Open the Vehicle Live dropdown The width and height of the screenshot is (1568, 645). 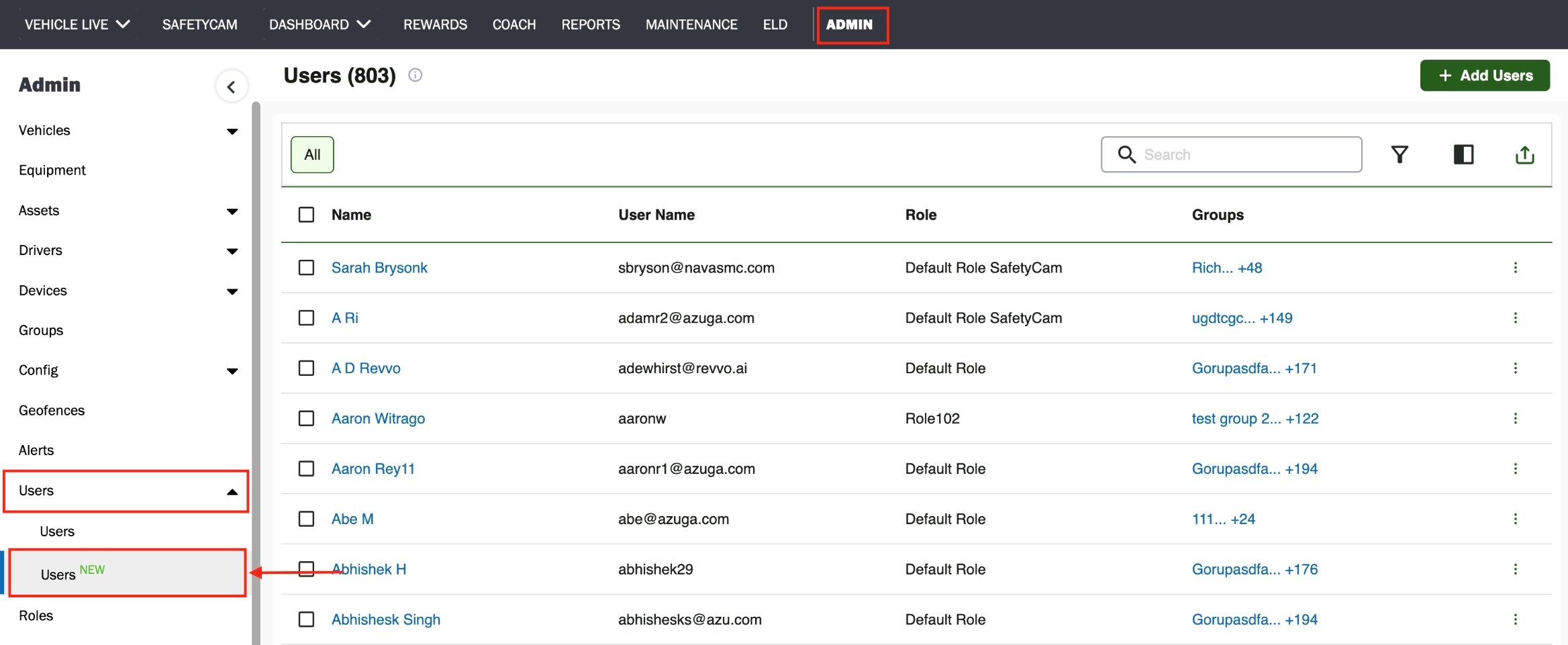[x=77, y=25]
